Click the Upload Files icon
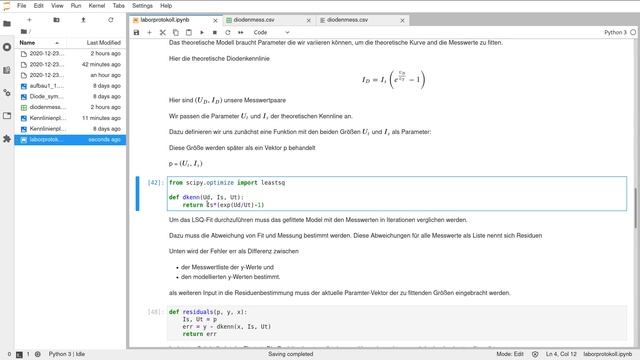This screenshot has height=360, width=640. tap(83, 20)
